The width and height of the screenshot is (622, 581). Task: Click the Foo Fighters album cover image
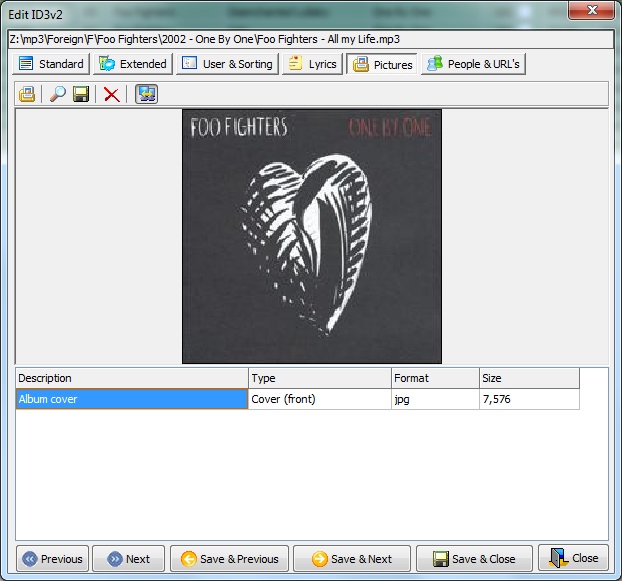coord(312,236)
